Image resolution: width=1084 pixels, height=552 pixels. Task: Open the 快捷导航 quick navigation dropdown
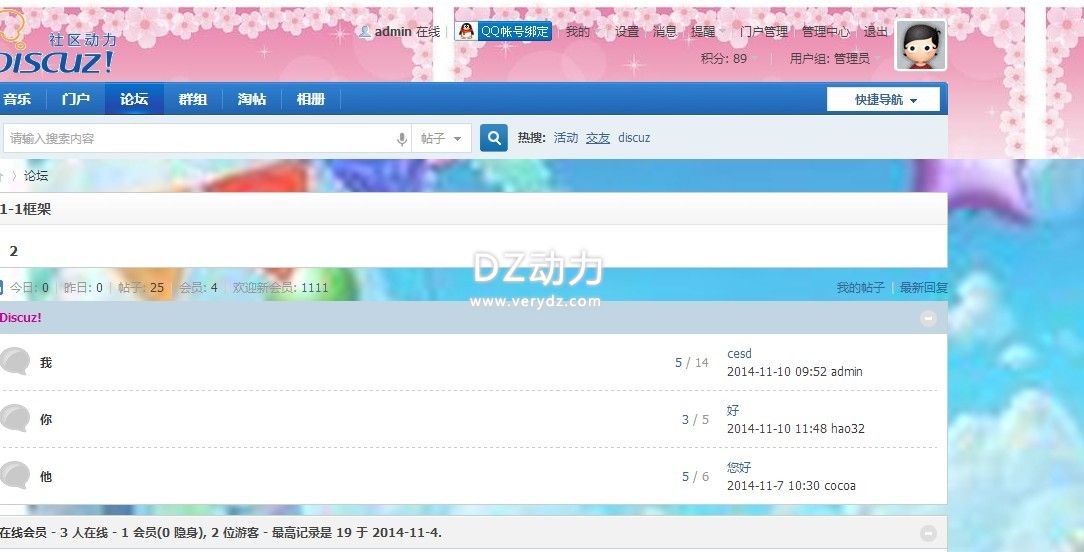[883, 100]
